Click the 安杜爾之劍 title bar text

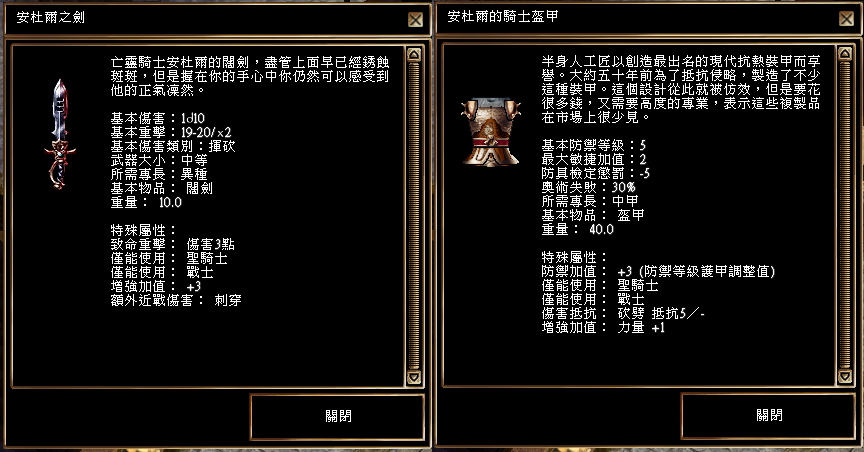coord(51,18)
